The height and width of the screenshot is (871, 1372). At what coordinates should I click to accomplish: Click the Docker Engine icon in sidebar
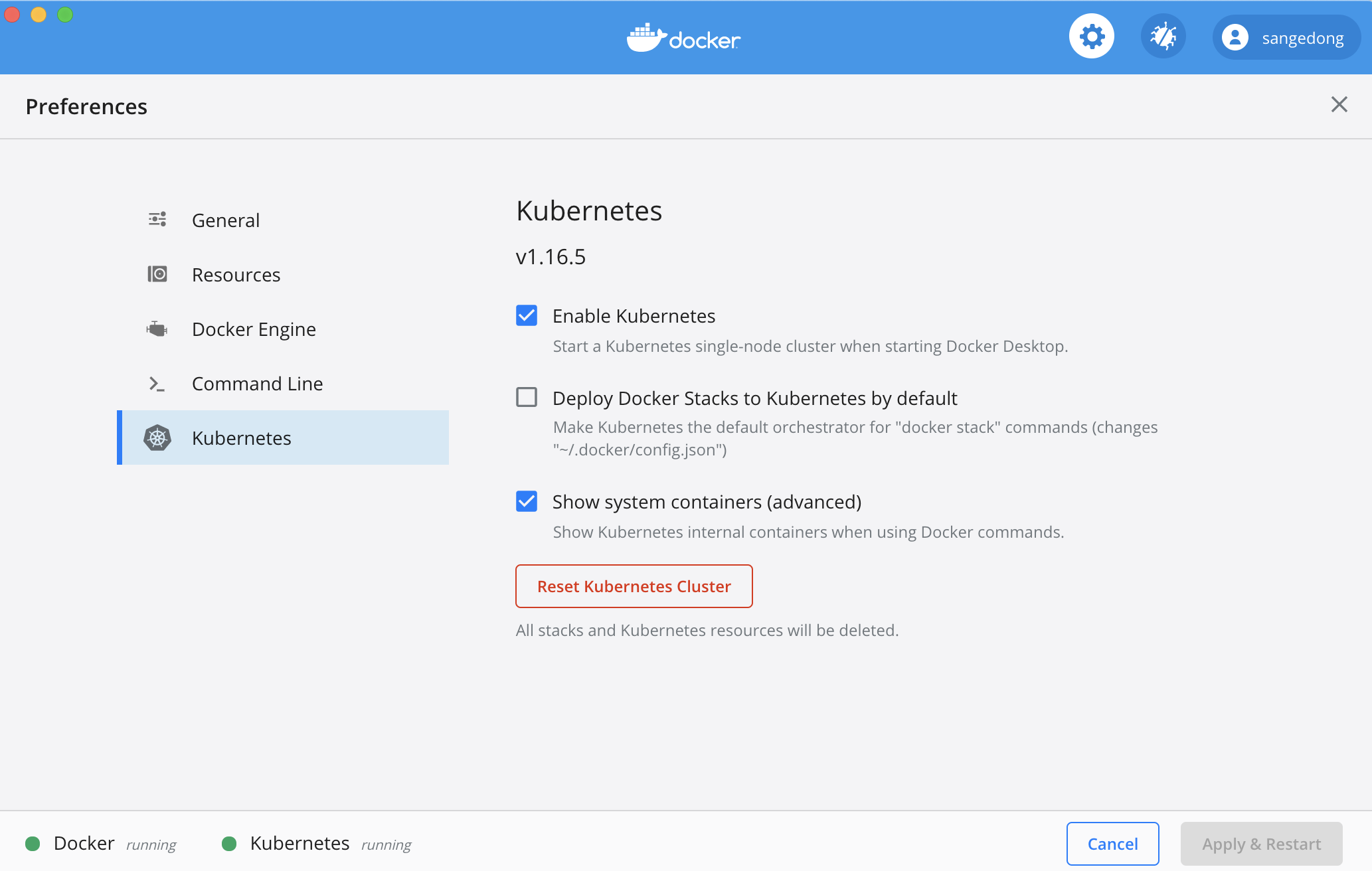coord(157,329)
